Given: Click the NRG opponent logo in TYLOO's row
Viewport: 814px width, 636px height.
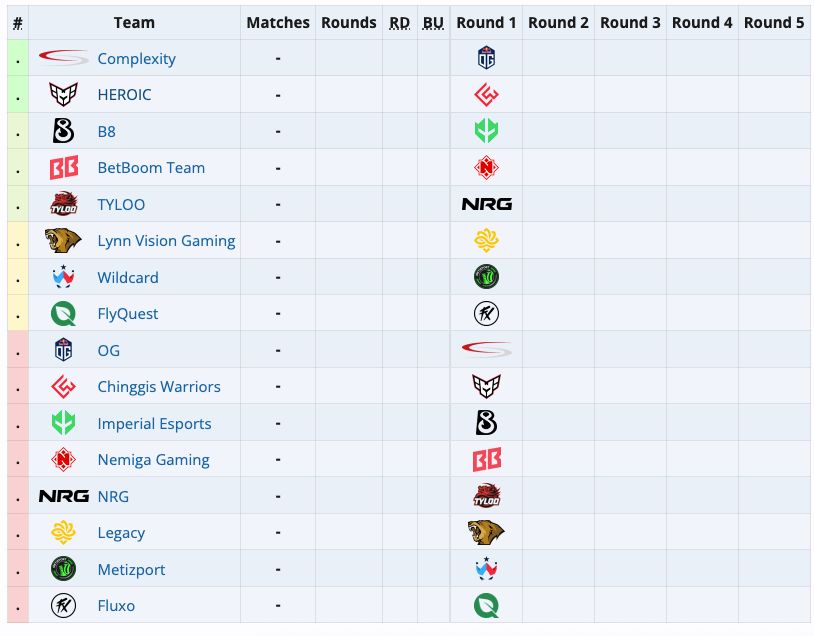Looking at the screenshot, I should 486,204.
